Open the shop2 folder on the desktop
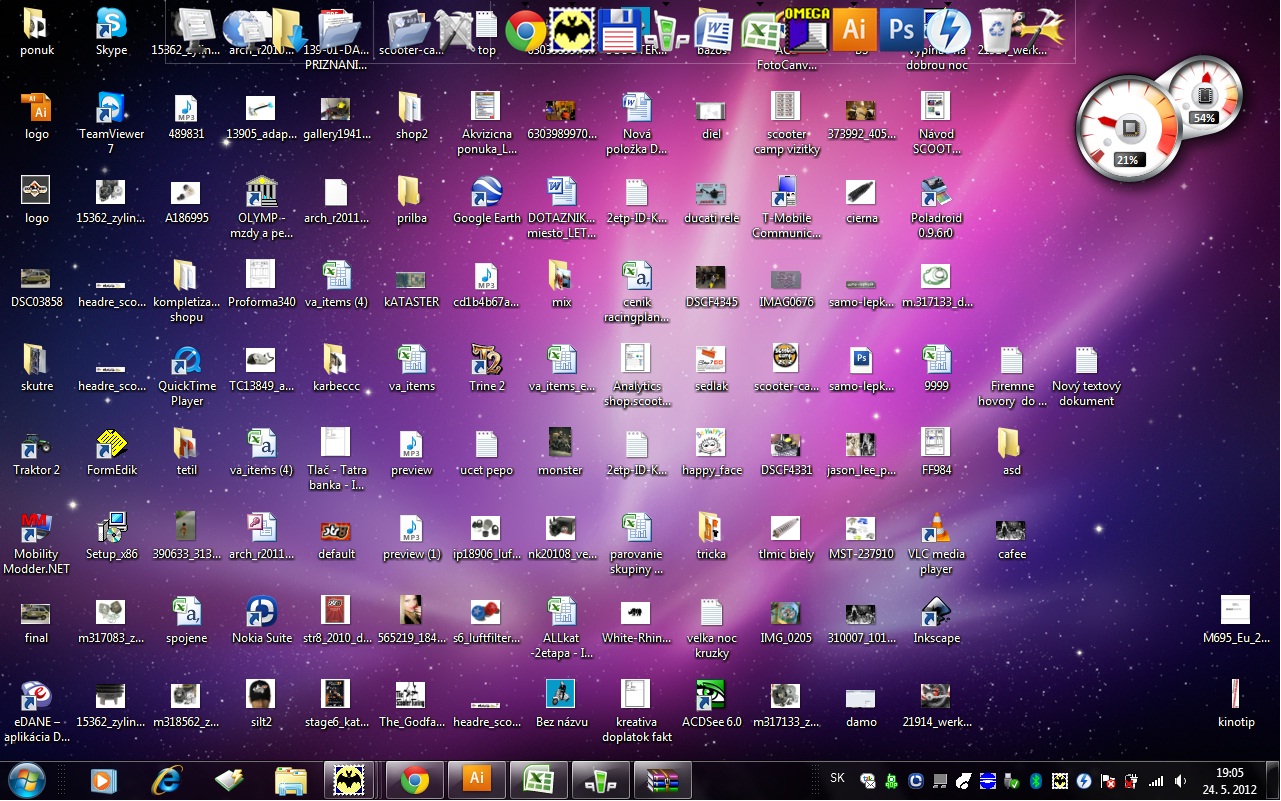This screenshot has height=801, width=1281. (411, 108)
